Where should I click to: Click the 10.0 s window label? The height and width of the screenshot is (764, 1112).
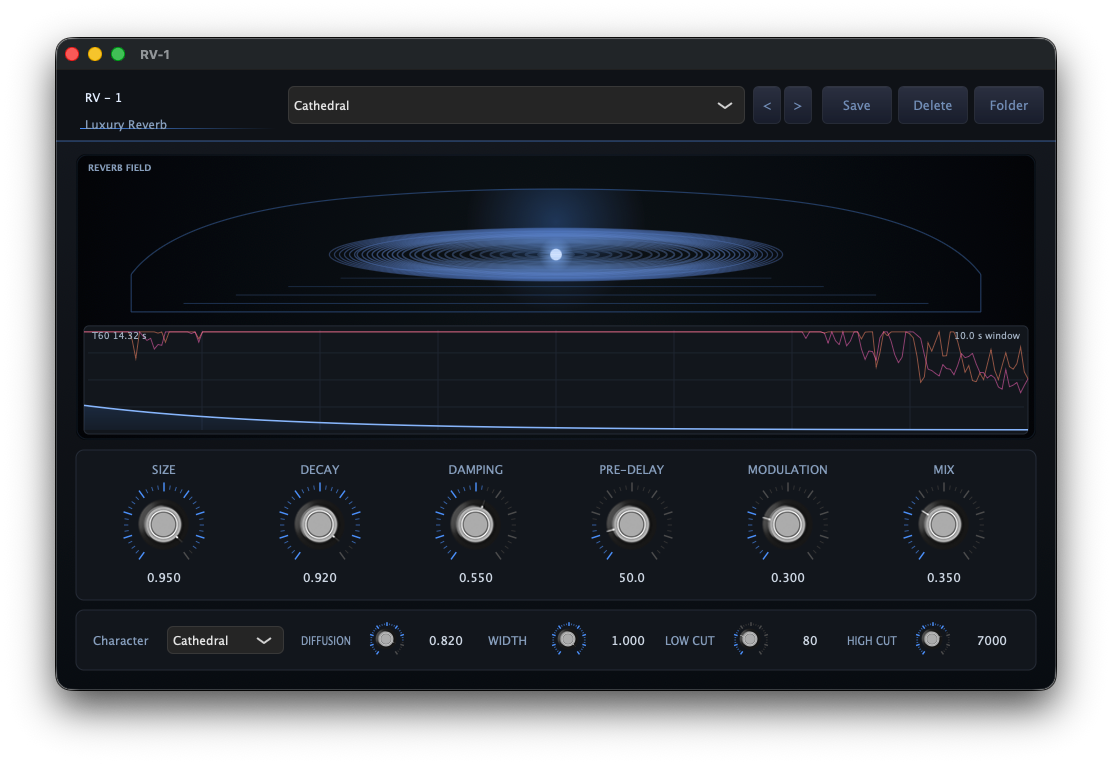pyautogui.click(x=986, y=336)
